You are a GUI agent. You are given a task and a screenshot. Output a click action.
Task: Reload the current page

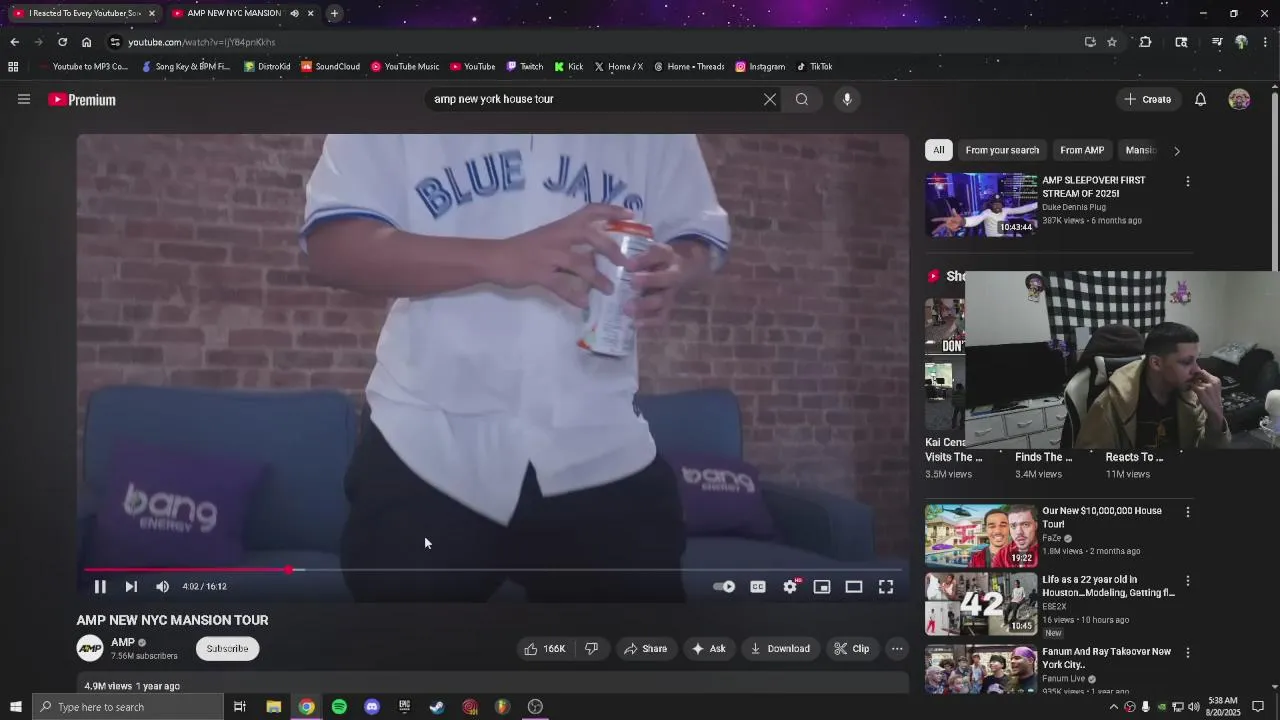point(62,42)
